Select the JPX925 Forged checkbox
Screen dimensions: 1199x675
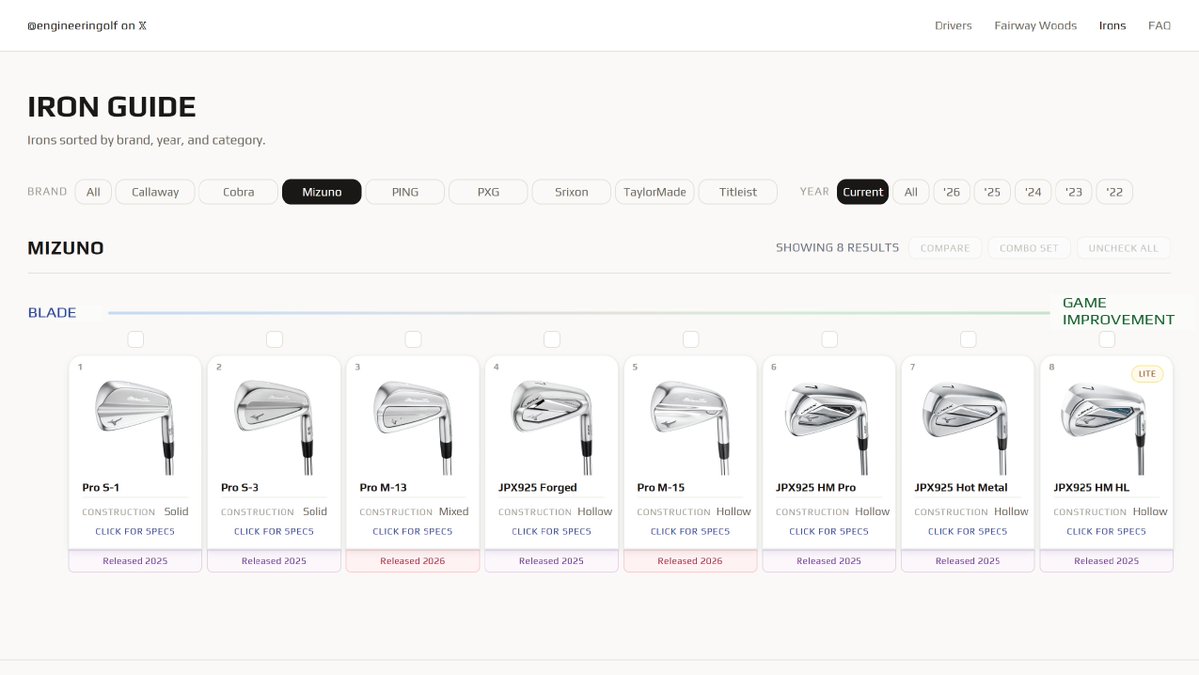pos(552,339)
